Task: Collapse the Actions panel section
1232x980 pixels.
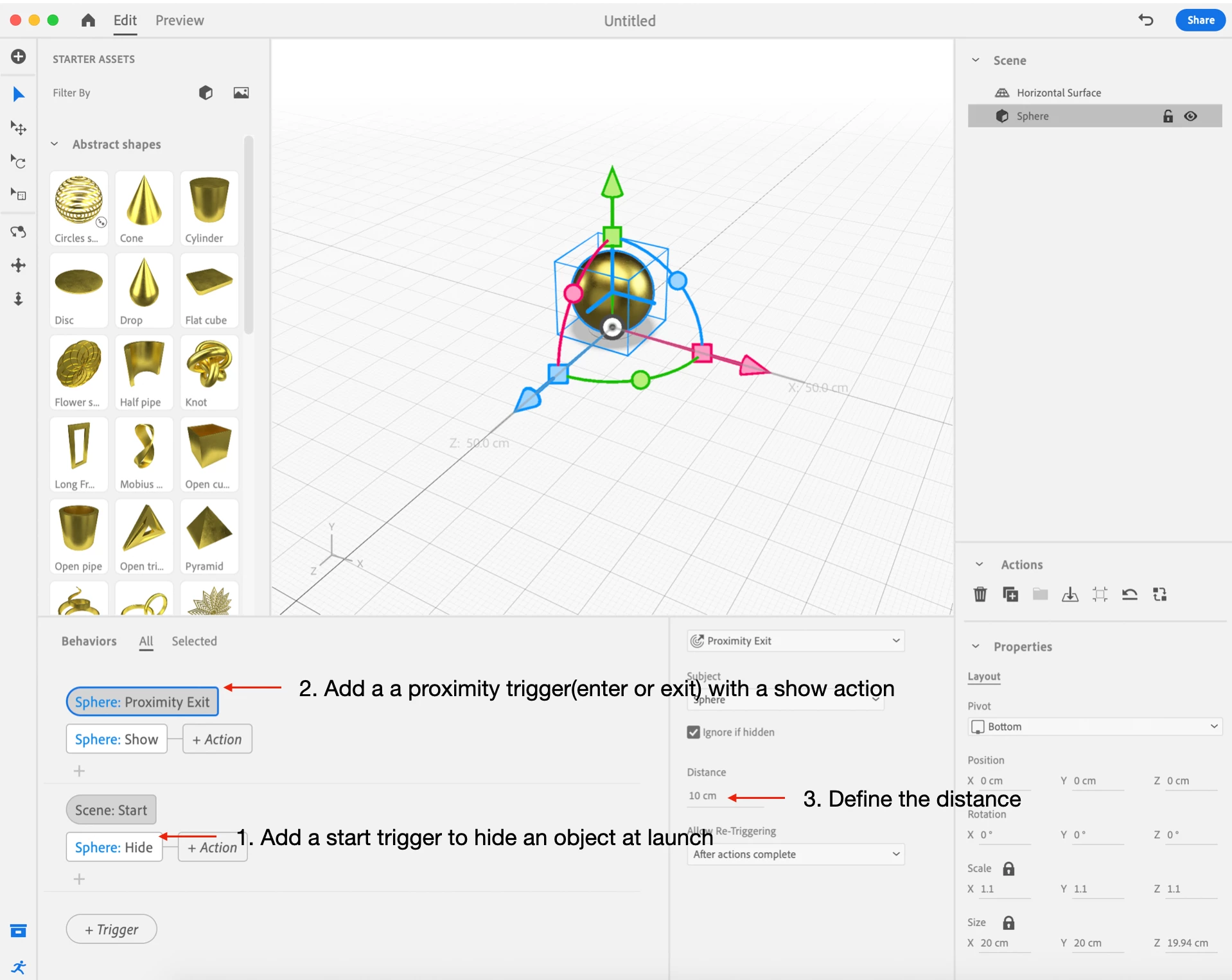Action: (979, 564)
